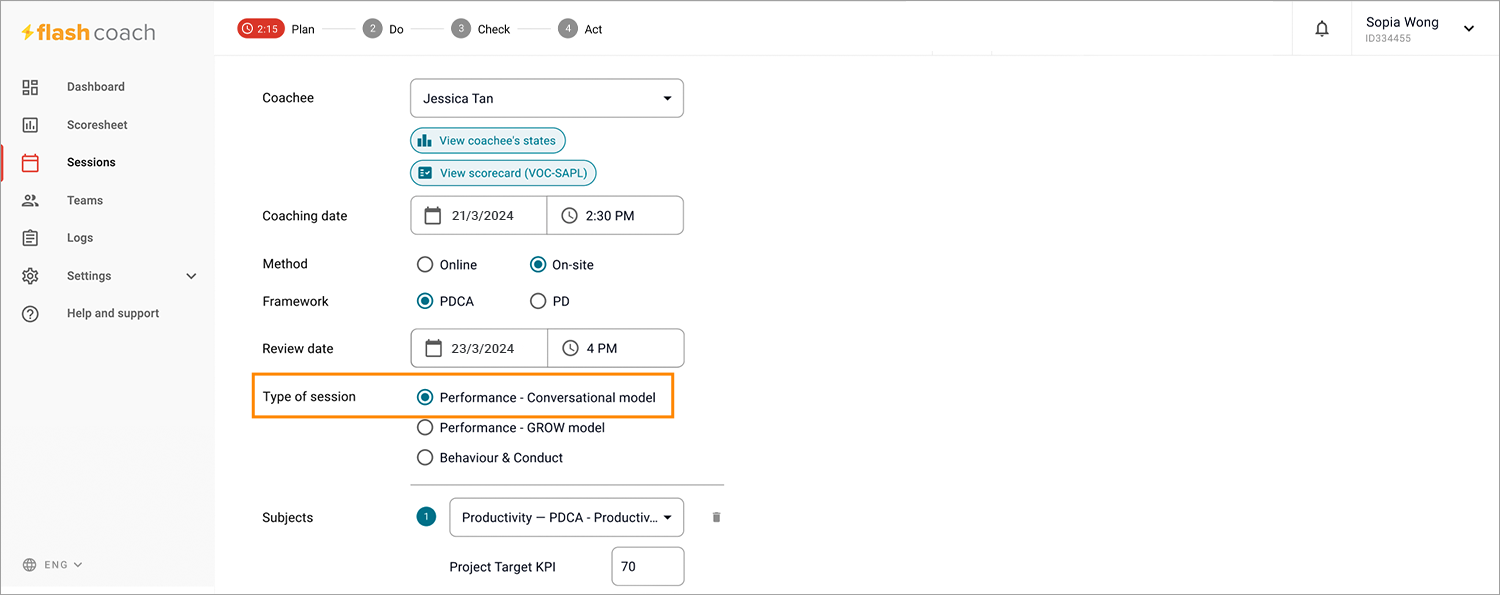
Task: Click the Logs clipboard icon
Action: pyautogui.click(x=30, y=238)
